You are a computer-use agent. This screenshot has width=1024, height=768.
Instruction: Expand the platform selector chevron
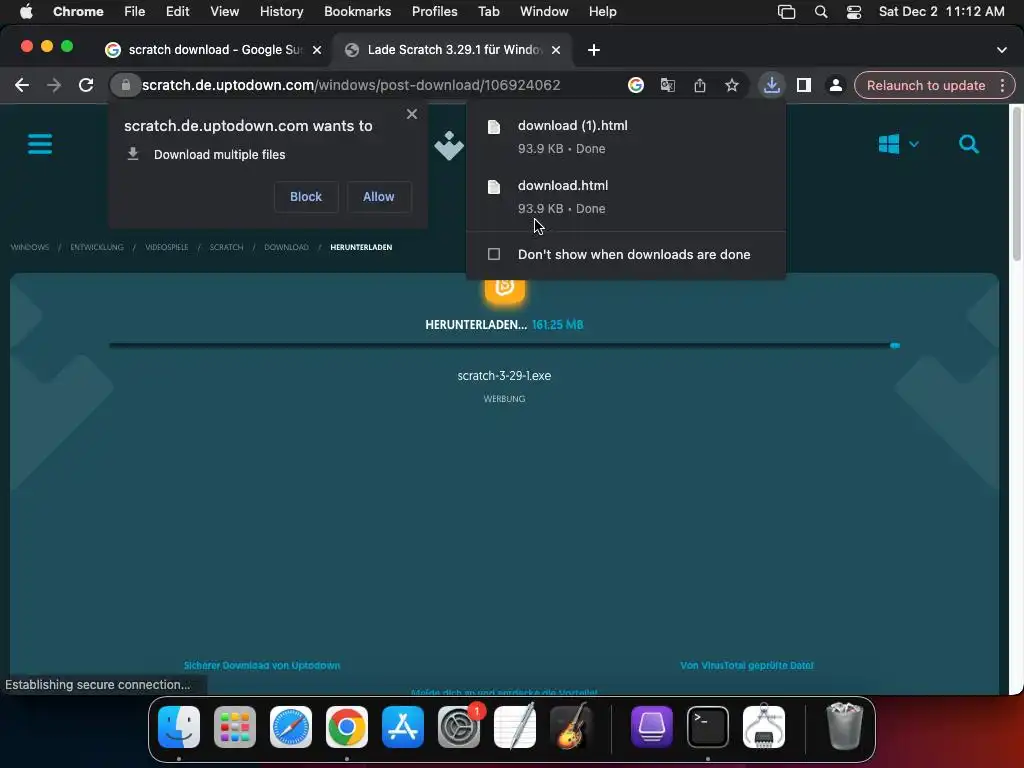tap(914, 144)
